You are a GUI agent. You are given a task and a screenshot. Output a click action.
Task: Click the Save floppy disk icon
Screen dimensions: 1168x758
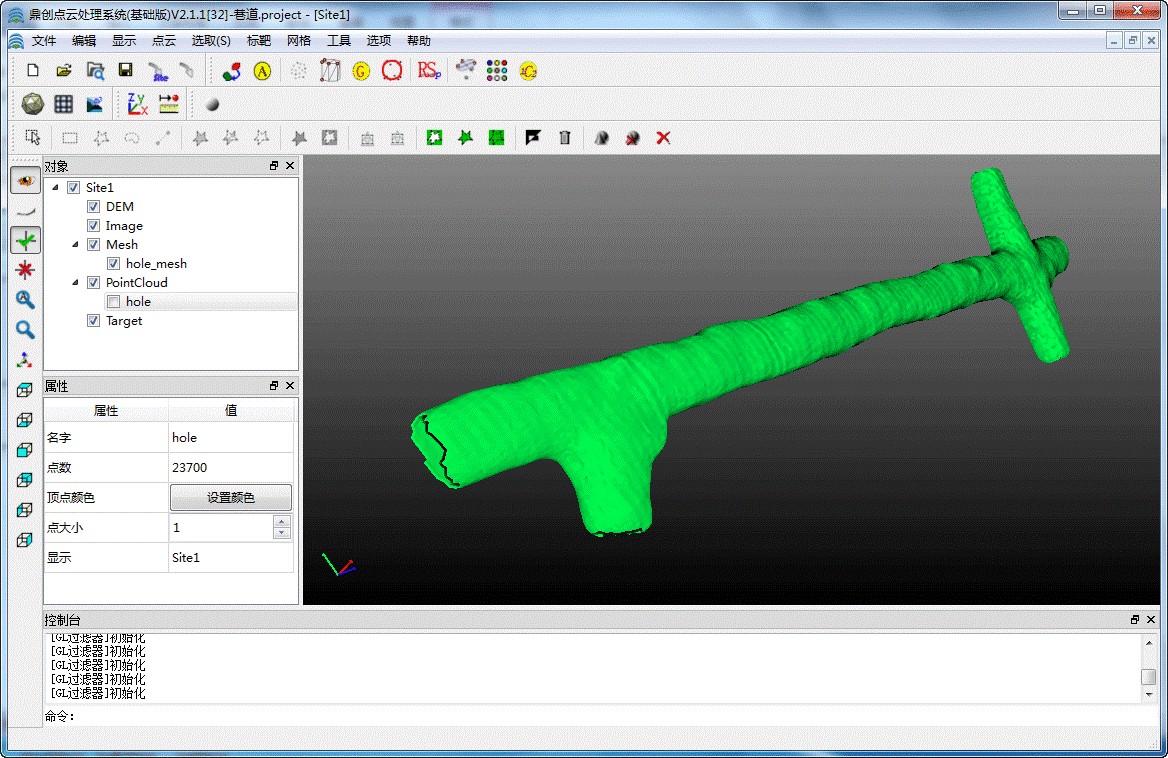coord(125,70)
